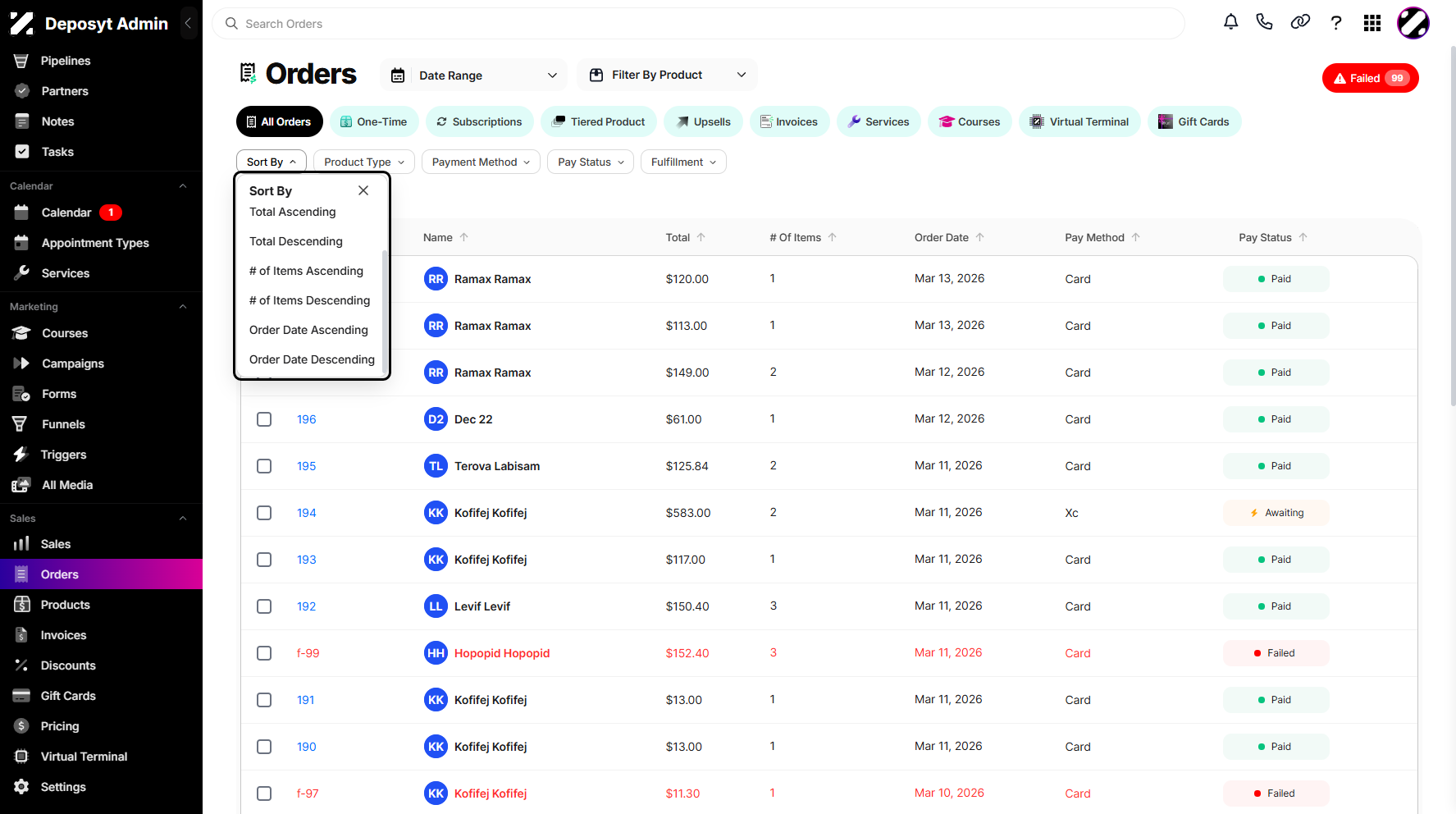Image resolution: width=1456 pixels, height=814 pixels.
Task: Open the notifications bell icon
Action: [x=1230, y=22]
